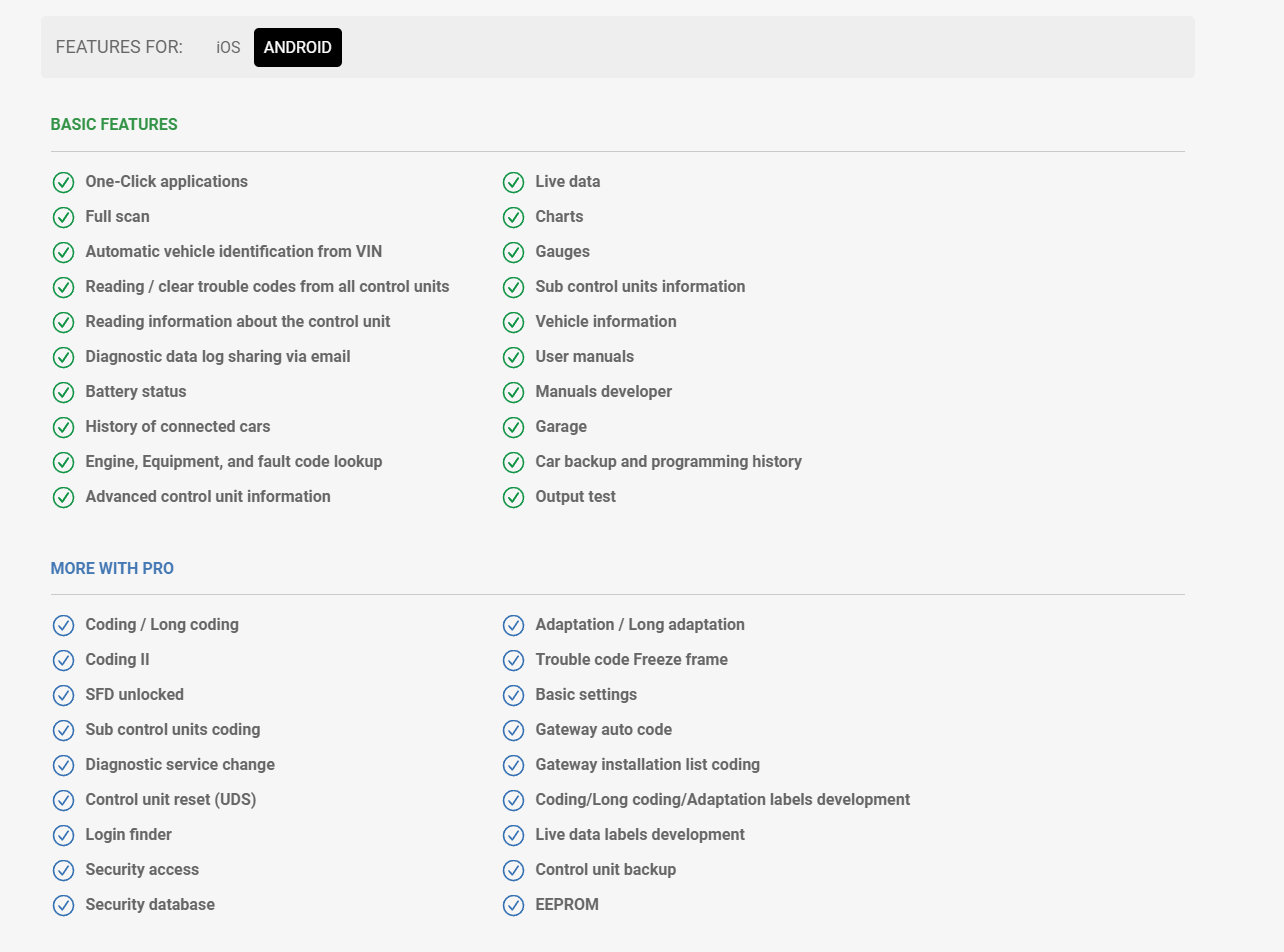Click the Automatic vehicle identification from VIN text

point(233,252)
